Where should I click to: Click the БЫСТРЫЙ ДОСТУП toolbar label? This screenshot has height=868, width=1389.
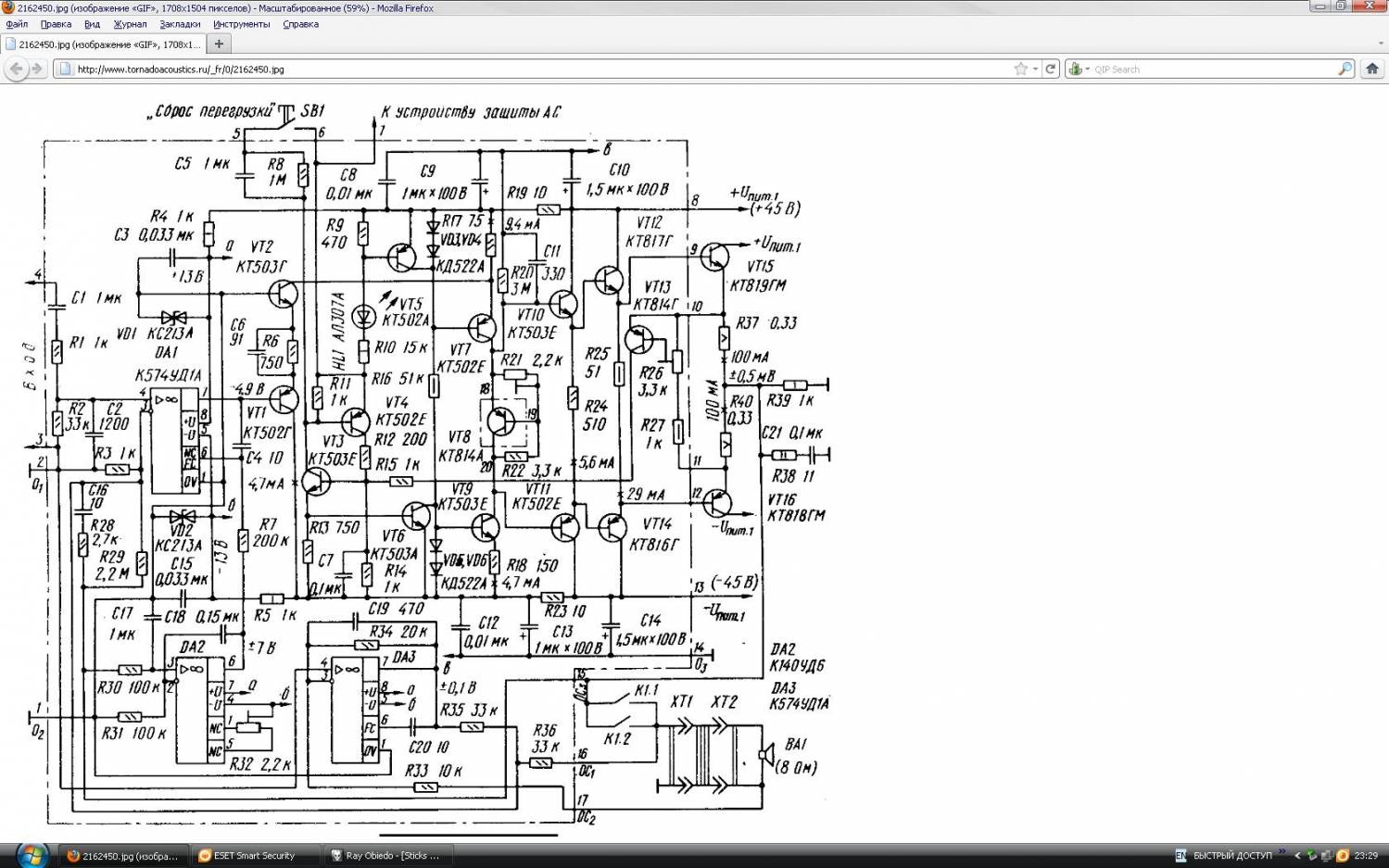point(1232,856)
